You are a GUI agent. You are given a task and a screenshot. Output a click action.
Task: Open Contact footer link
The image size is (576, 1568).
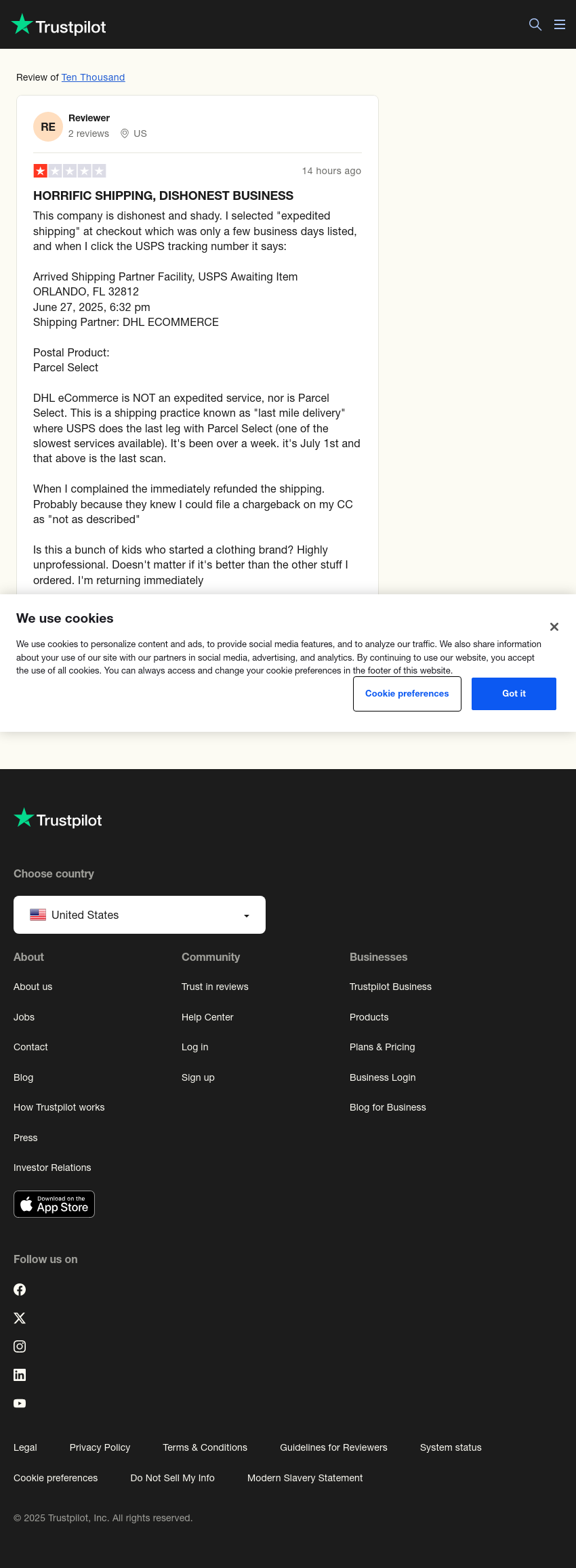(x=30, y=1047)
